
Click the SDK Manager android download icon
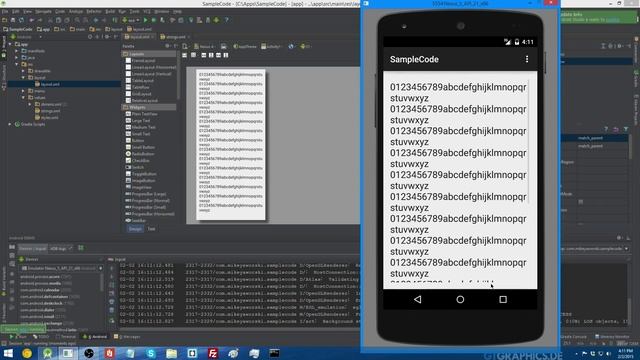pyautogui.click(x=216, y=20)
